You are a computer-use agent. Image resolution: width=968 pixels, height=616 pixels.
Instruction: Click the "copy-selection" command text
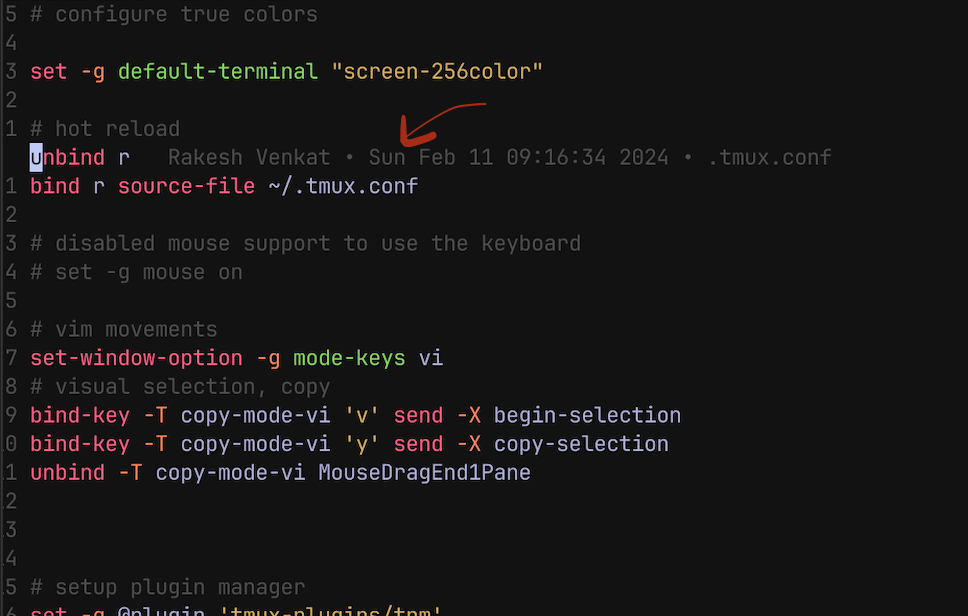(x=581, y=444)
